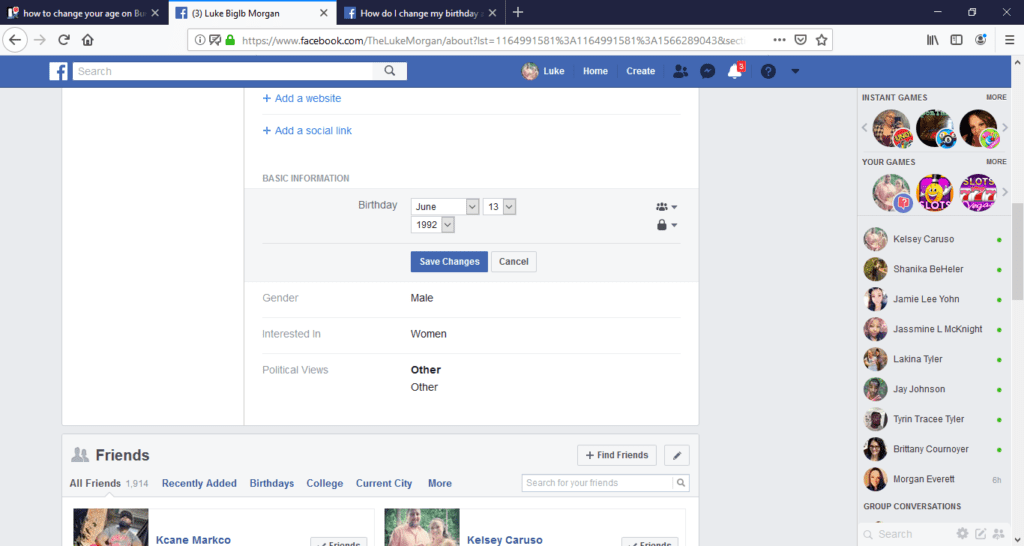Open Kcane Markco friend profile link
1024x546 pixels.
click(x=193, y=540)
